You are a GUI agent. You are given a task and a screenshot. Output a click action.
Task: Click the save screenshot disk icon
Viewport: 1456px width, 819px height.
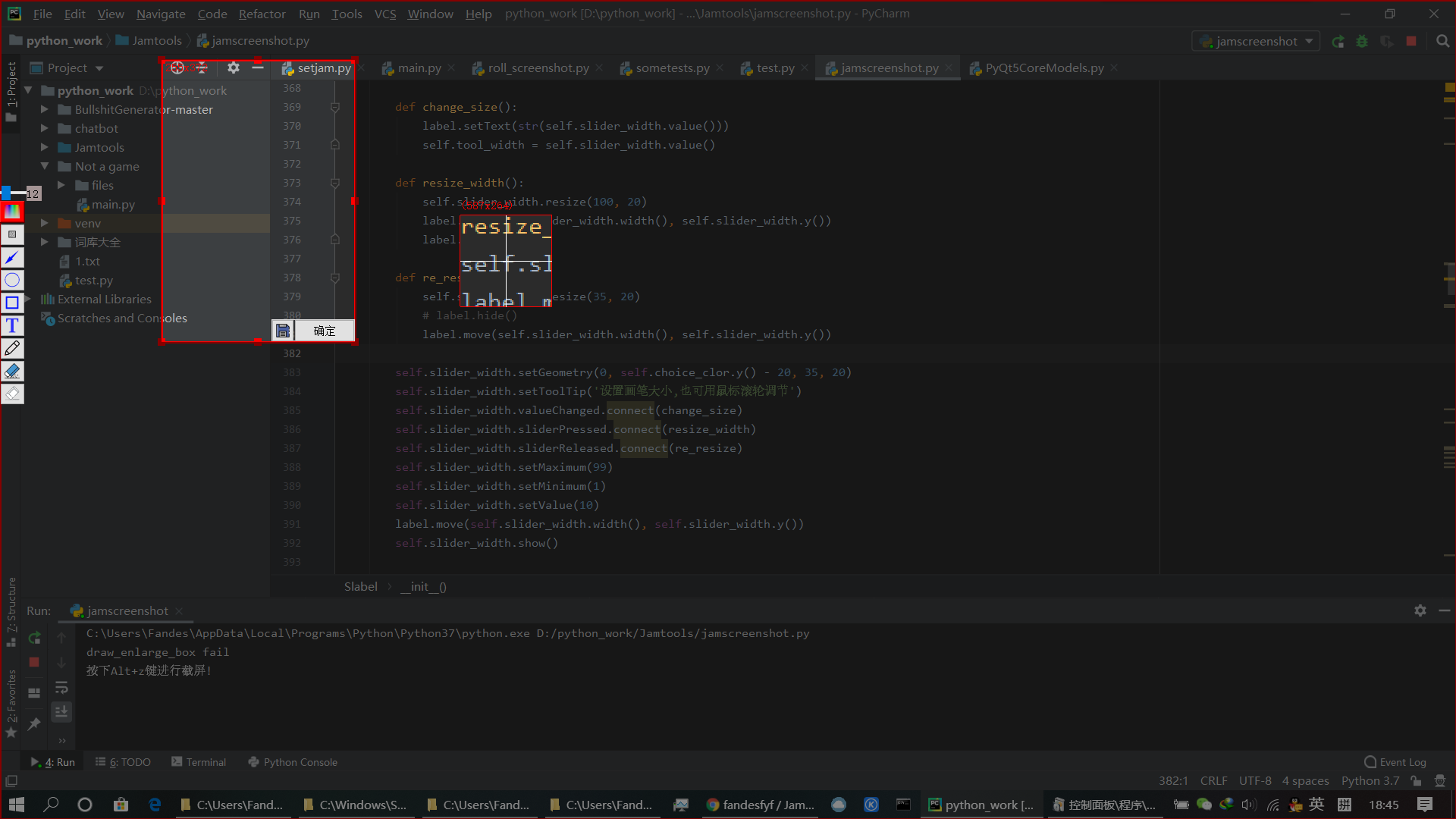283,331
